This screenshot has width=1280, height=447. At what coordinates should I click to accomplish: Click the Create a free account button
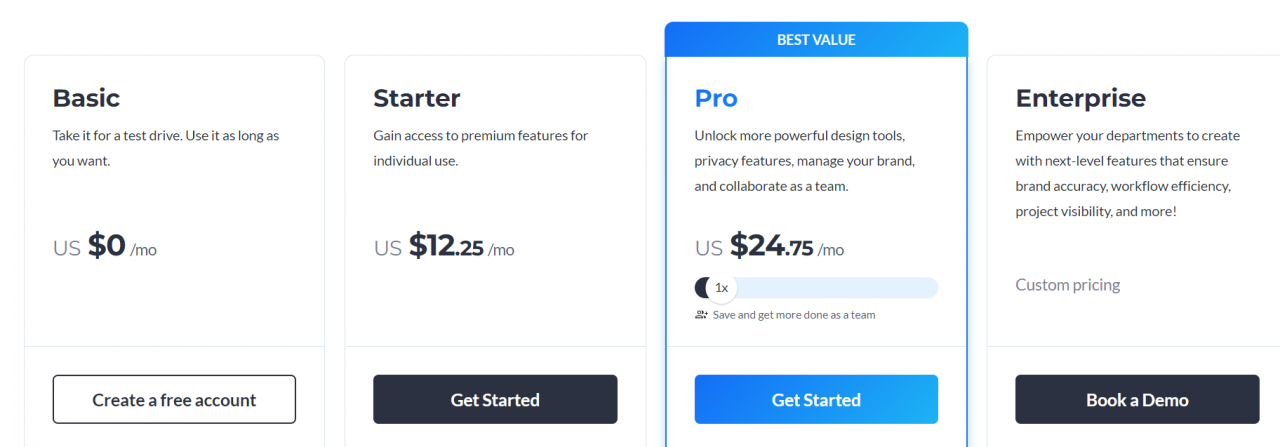tap(174, 400)
